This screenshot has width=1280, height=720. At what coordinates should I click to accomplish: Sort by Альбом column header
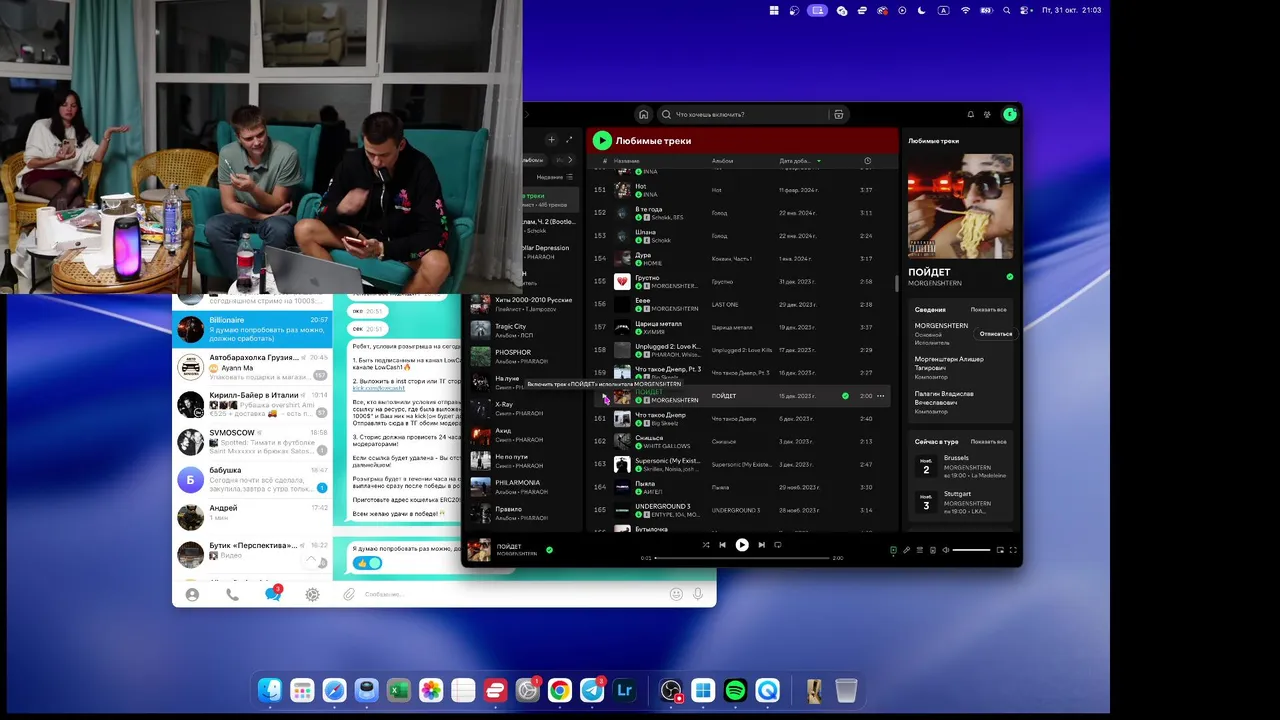[722, 161]
